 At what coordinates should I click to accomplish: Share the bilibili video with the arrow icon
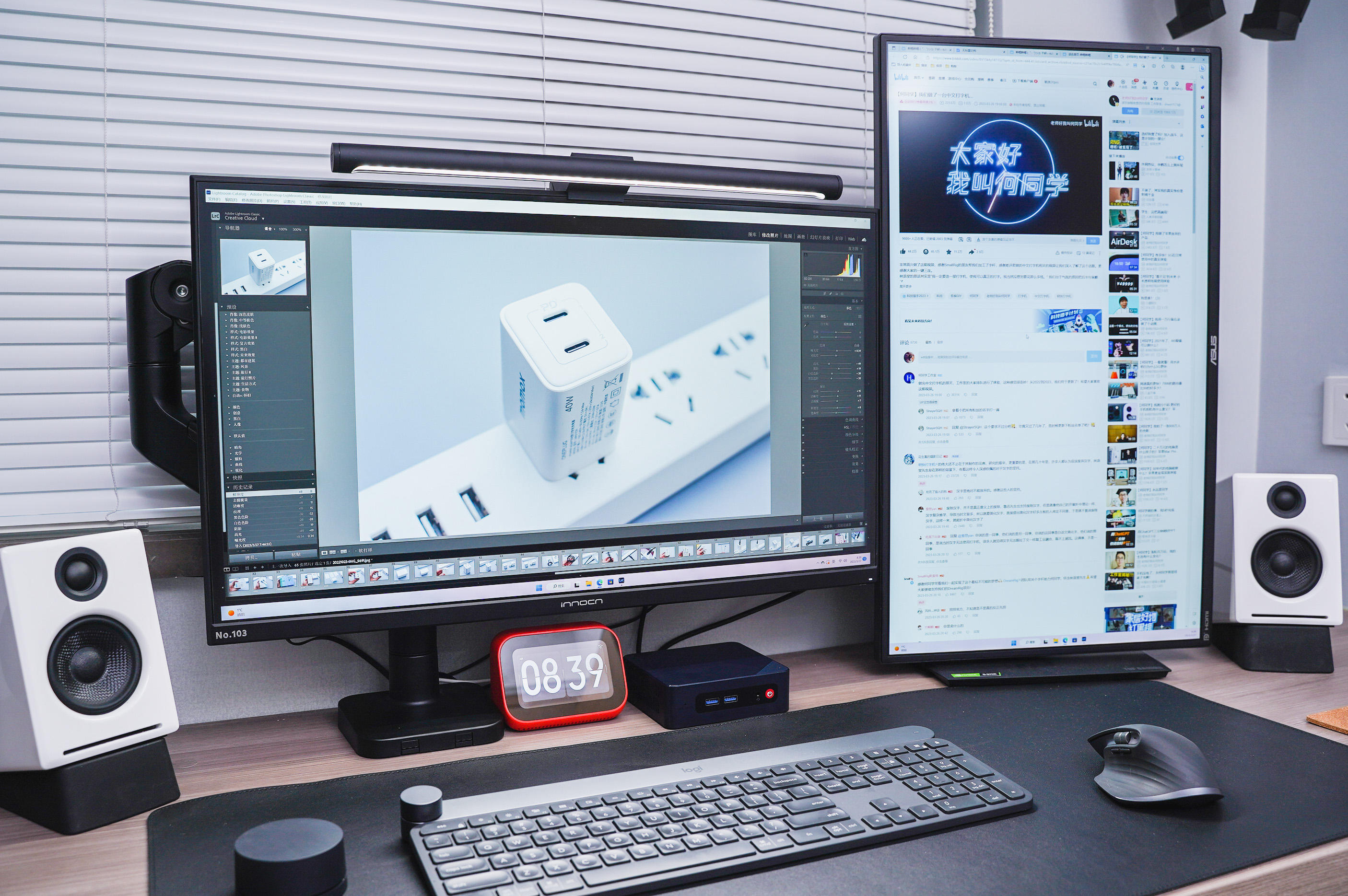click(x=972, y=252)
